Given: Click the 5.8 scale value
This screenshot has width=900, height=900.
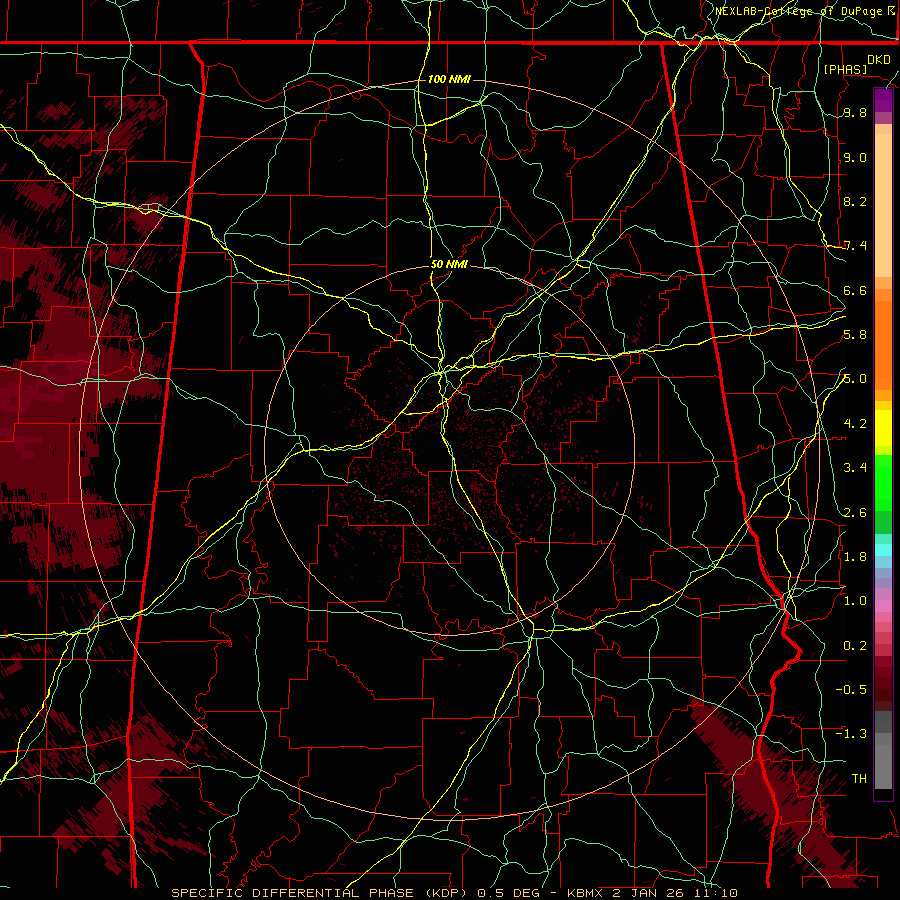Looking at the screenshot, I should click(x=855, y=335).
